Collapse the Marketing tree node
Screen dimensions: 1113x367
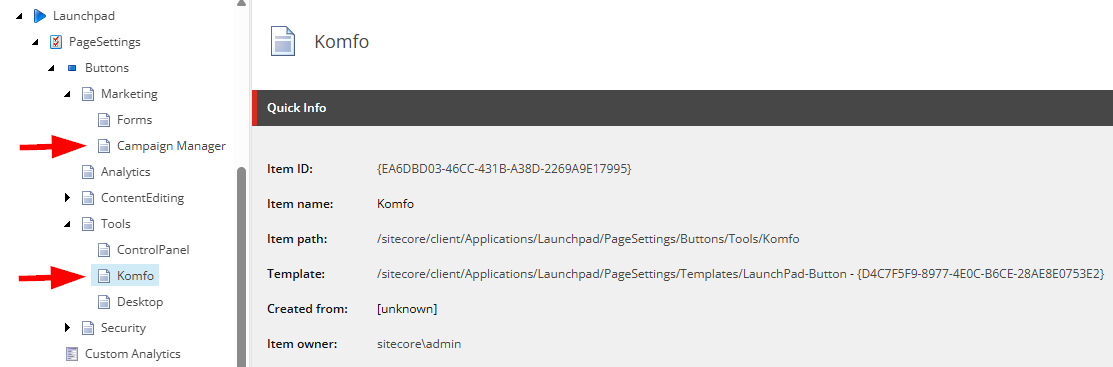point(67,94)
